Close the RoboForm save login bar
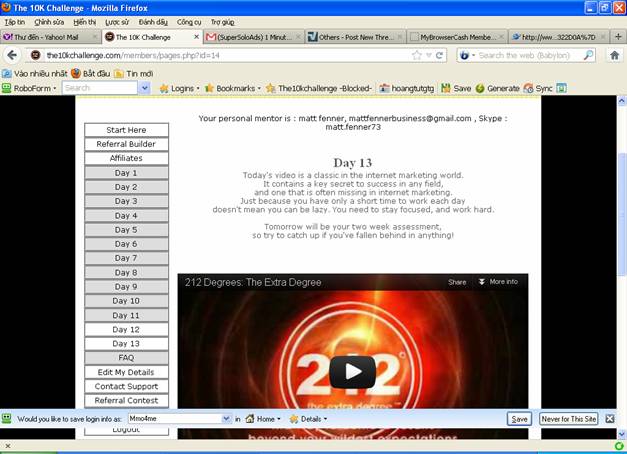Screen dimensions: 627x454 pos(611,419)
